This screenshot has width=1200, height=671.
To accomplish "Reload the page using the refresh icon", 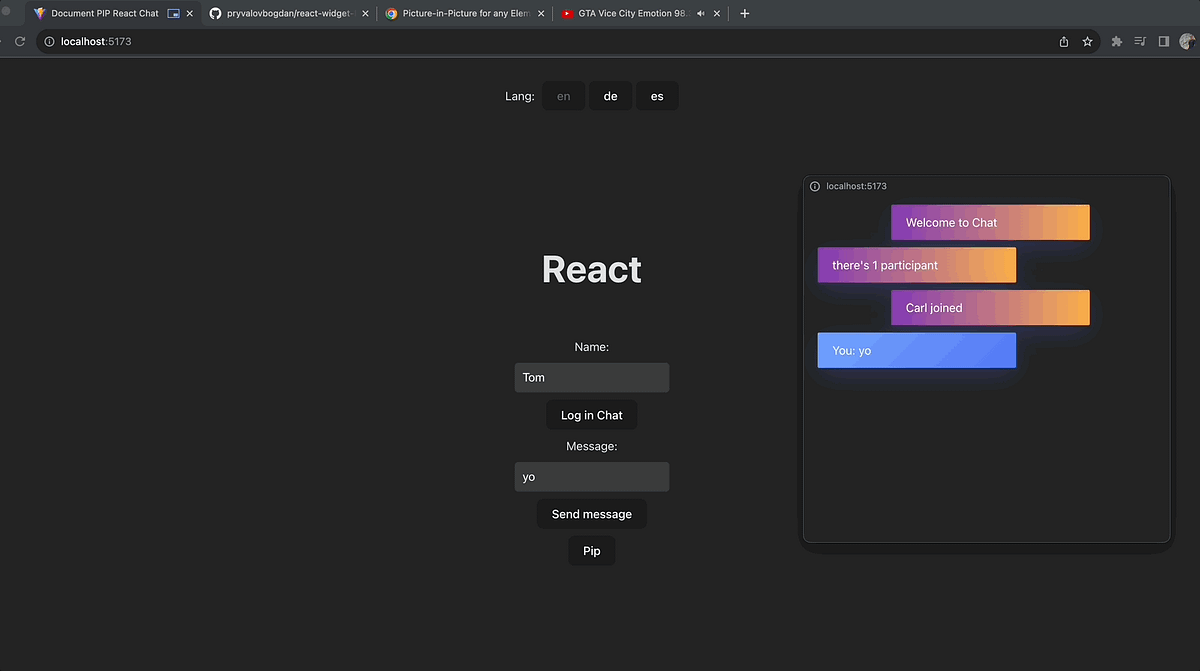I will 19,41.
